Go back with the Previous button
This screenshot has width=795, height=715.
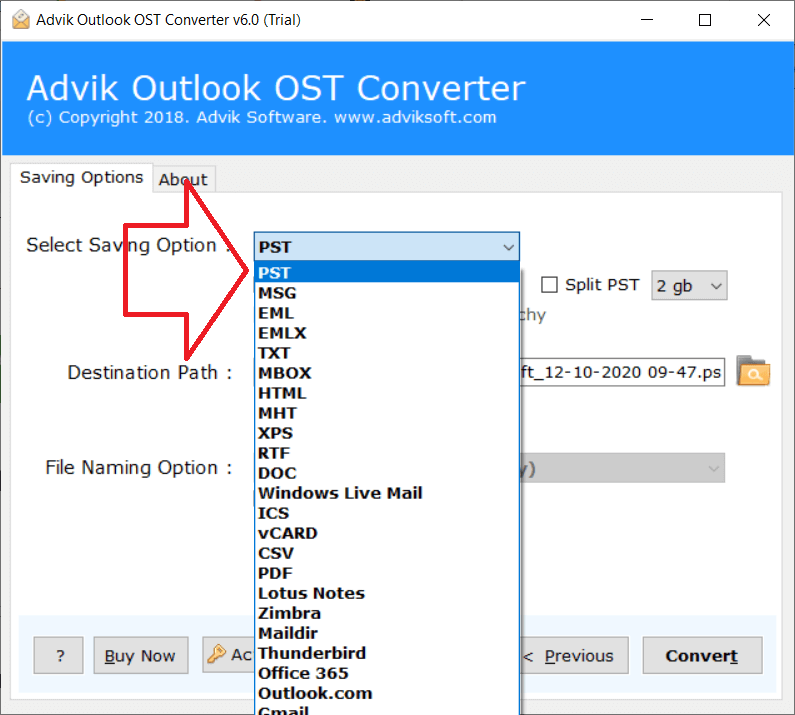tap(574, 656)
